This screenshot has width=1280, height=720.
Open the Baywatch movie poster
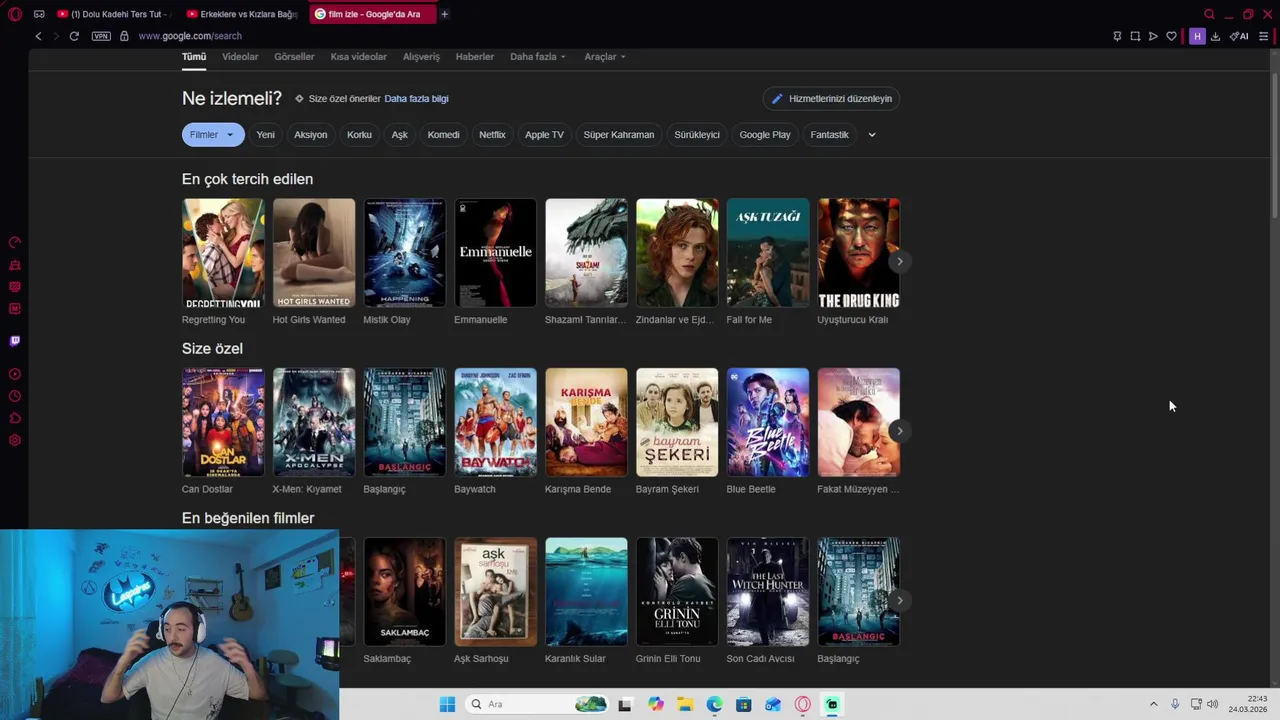coord(495,422)
